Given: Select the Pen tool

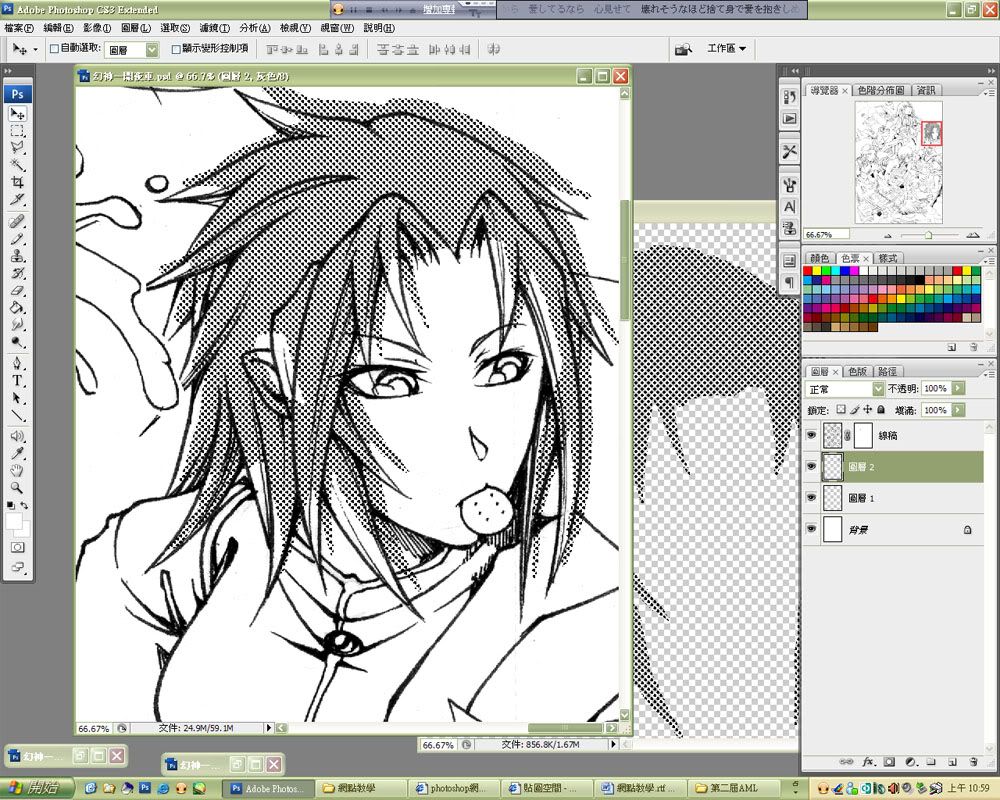Looking at the screenshot, I should pyautogui.click(x=17, y=364).
